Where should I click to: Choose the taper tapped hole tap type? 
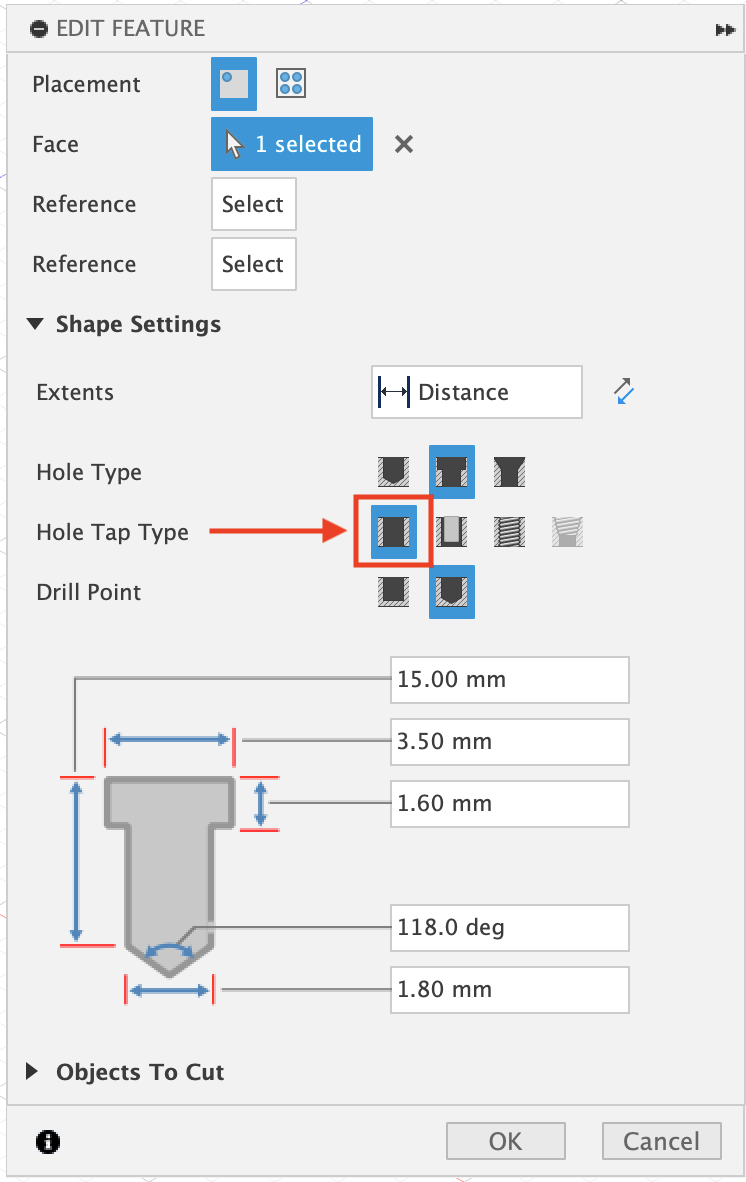tap(567, 531)
